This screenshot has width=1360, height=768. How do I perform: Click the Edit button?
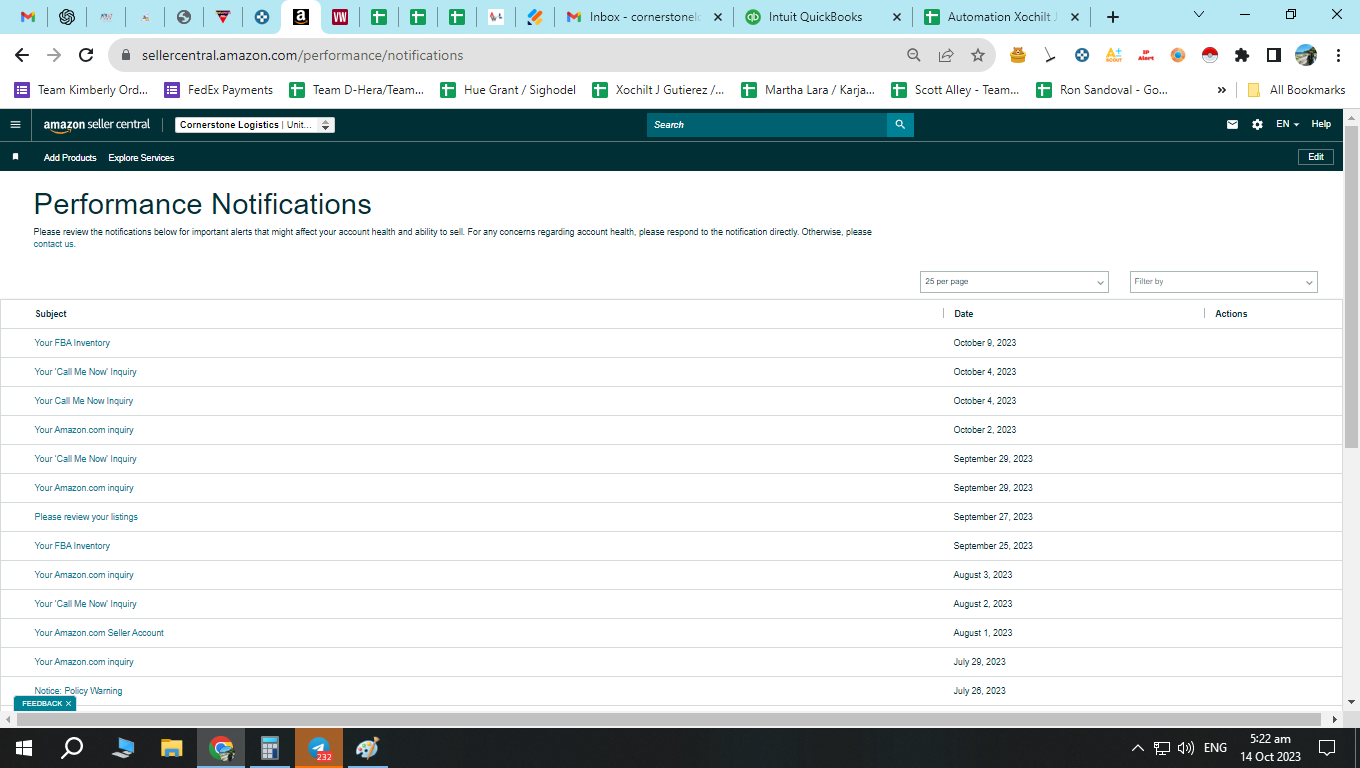click(x=1316, y=157)
